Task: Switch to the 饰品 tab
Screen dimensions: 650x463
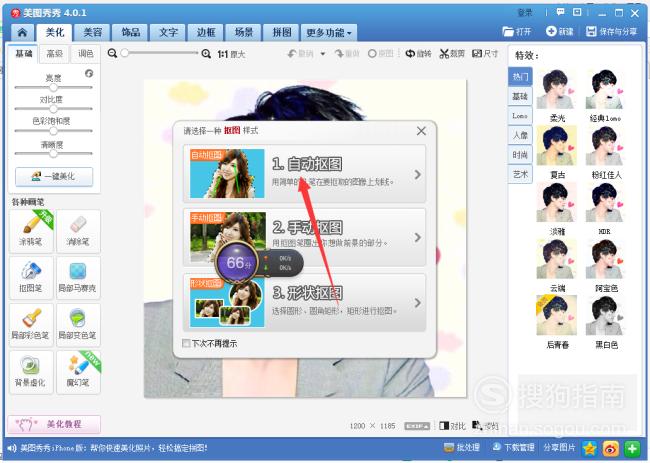Action: [x=131, y=32]
